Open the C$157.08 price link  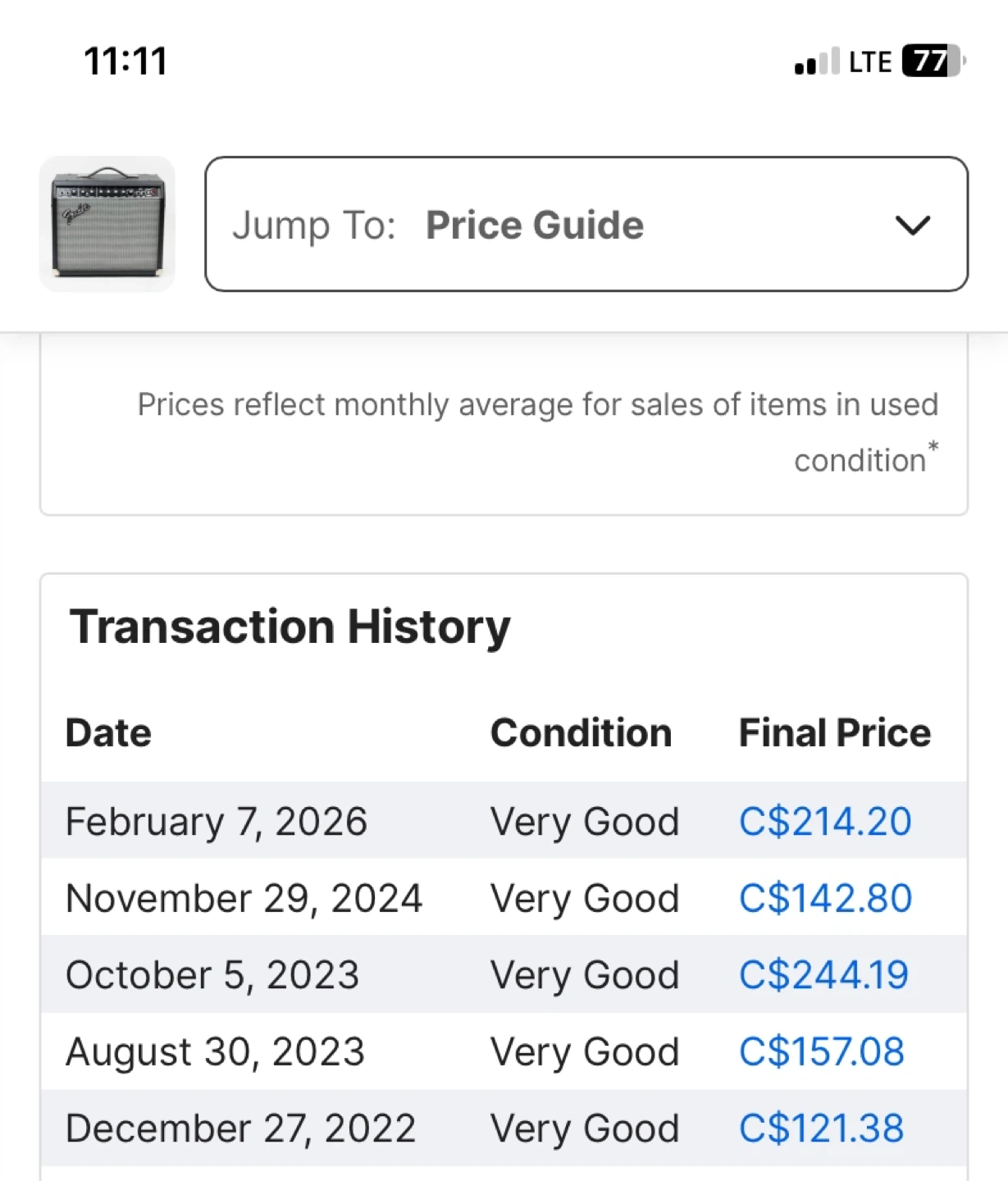click(822, 1051)
